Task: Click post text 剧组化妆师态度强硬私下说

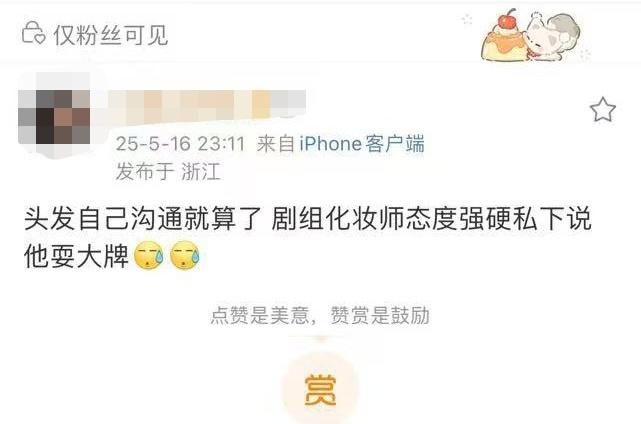Action: point(431,219)
